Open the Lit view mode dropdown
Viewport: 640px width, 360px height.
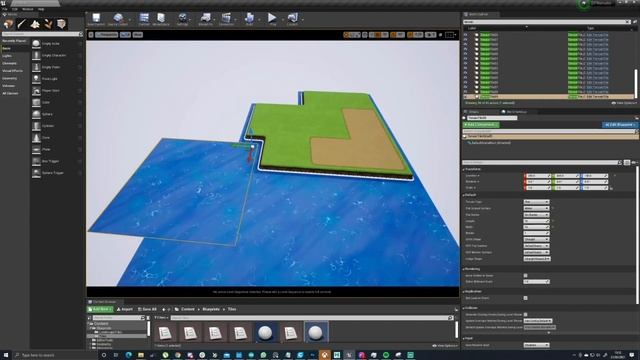125,35
